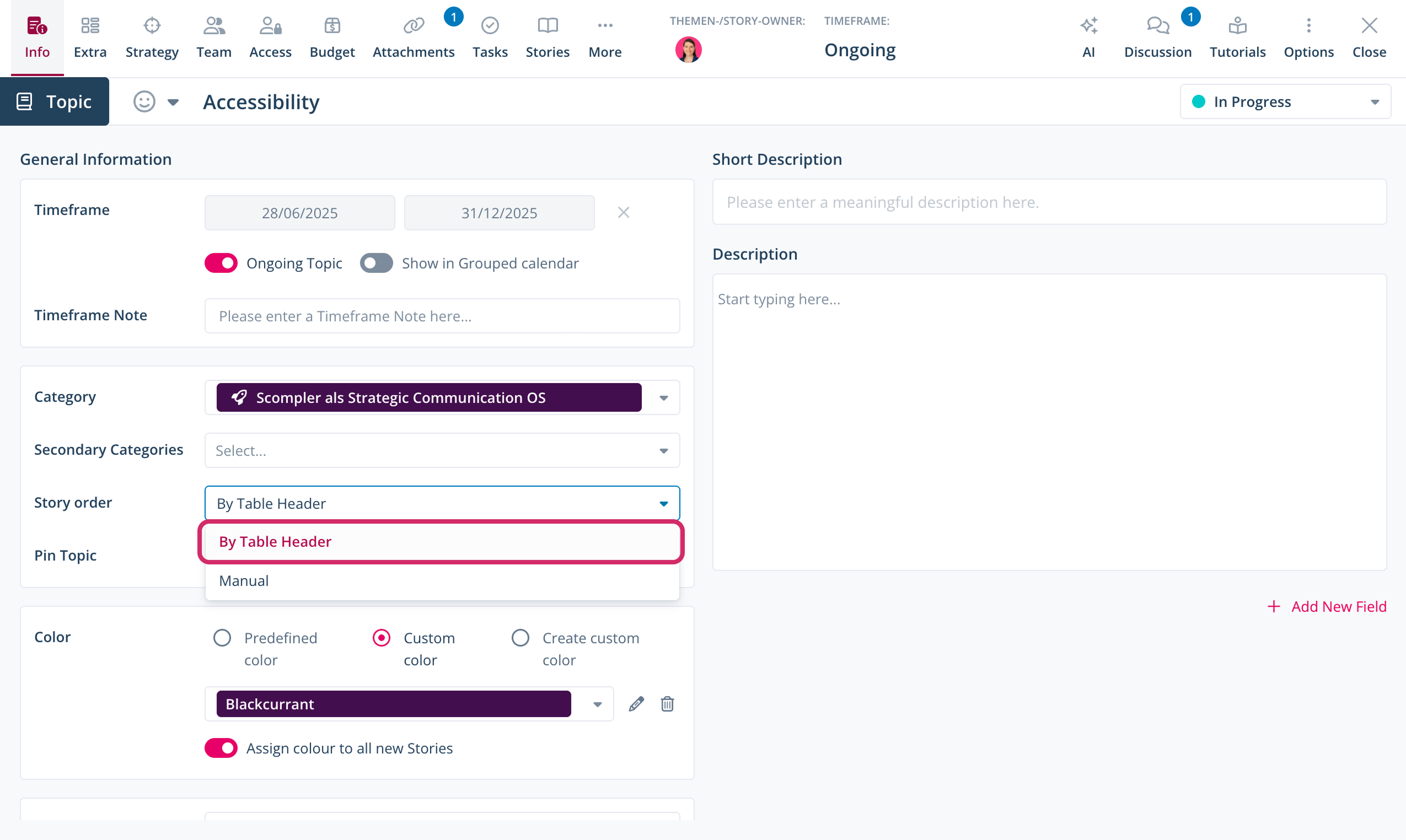Click the Timeframe Note input field
1406x840 pixels.
click(442, 316)
